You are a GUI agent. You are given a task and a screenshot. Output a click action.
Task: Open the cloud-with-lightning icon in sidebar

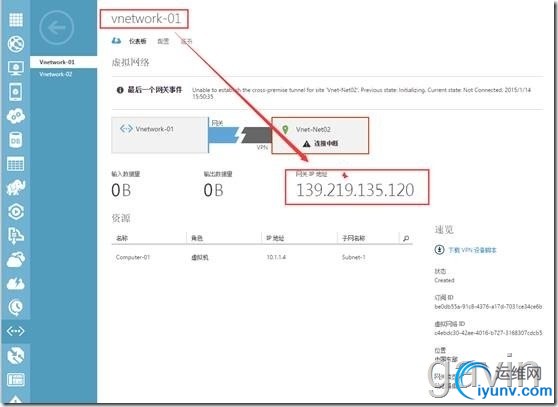point(16,284)
